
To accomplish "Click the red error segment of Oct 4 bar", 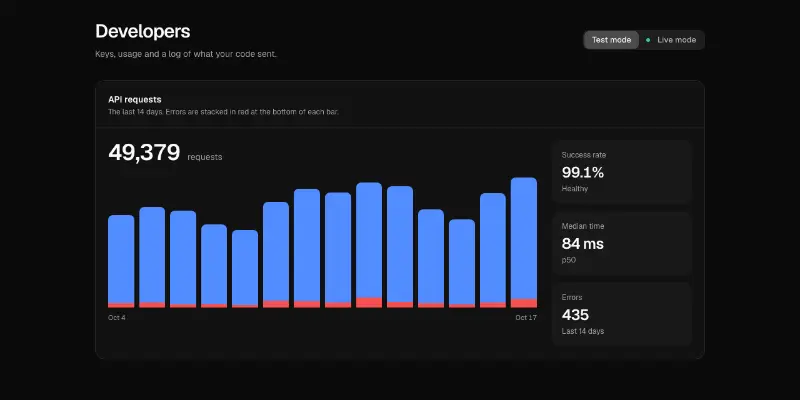I will (121, 306).
